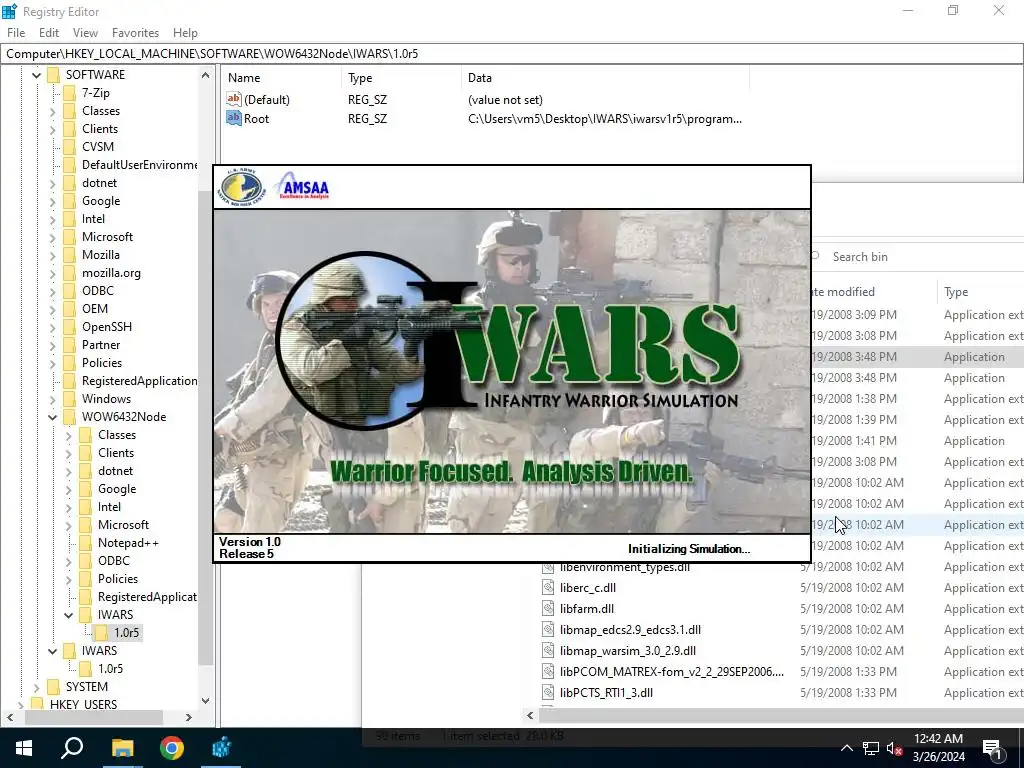Click the registry path address bar

tap(512, 54)
